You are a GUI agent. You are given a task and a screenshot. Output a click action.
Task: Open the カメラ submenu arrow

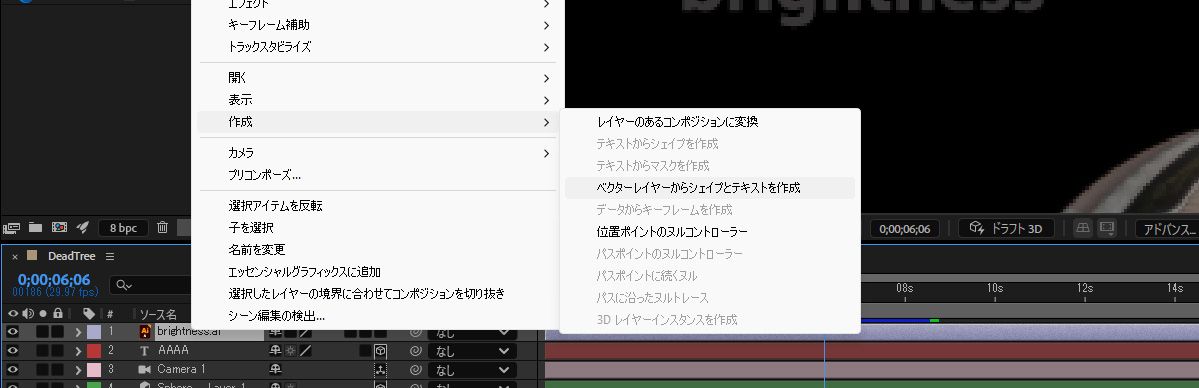click(546, 153)
